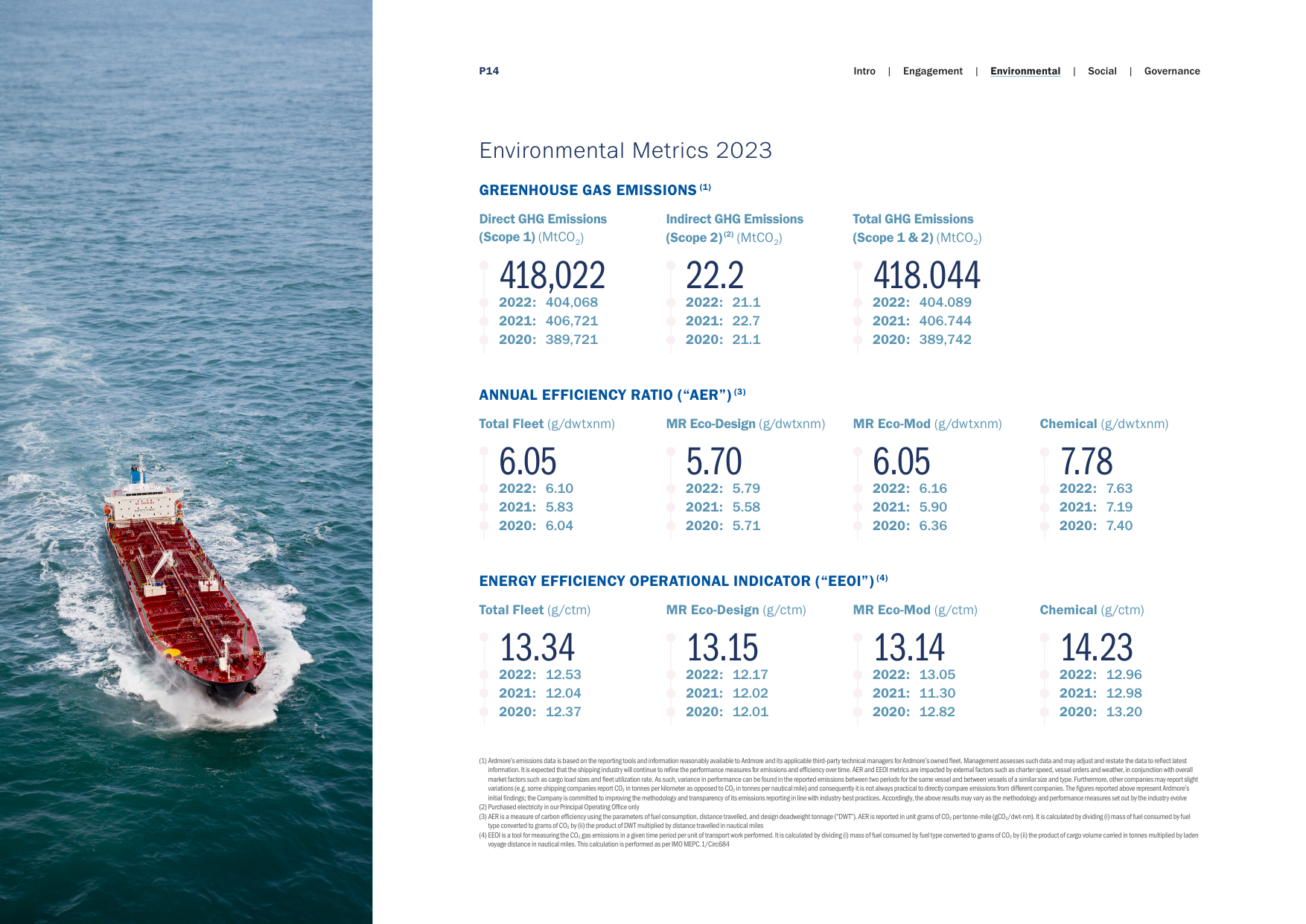The image size is (1306, 924).
Task: Select the 2021 Chemical AER value 7.19
Action: tap(1119, 507)
